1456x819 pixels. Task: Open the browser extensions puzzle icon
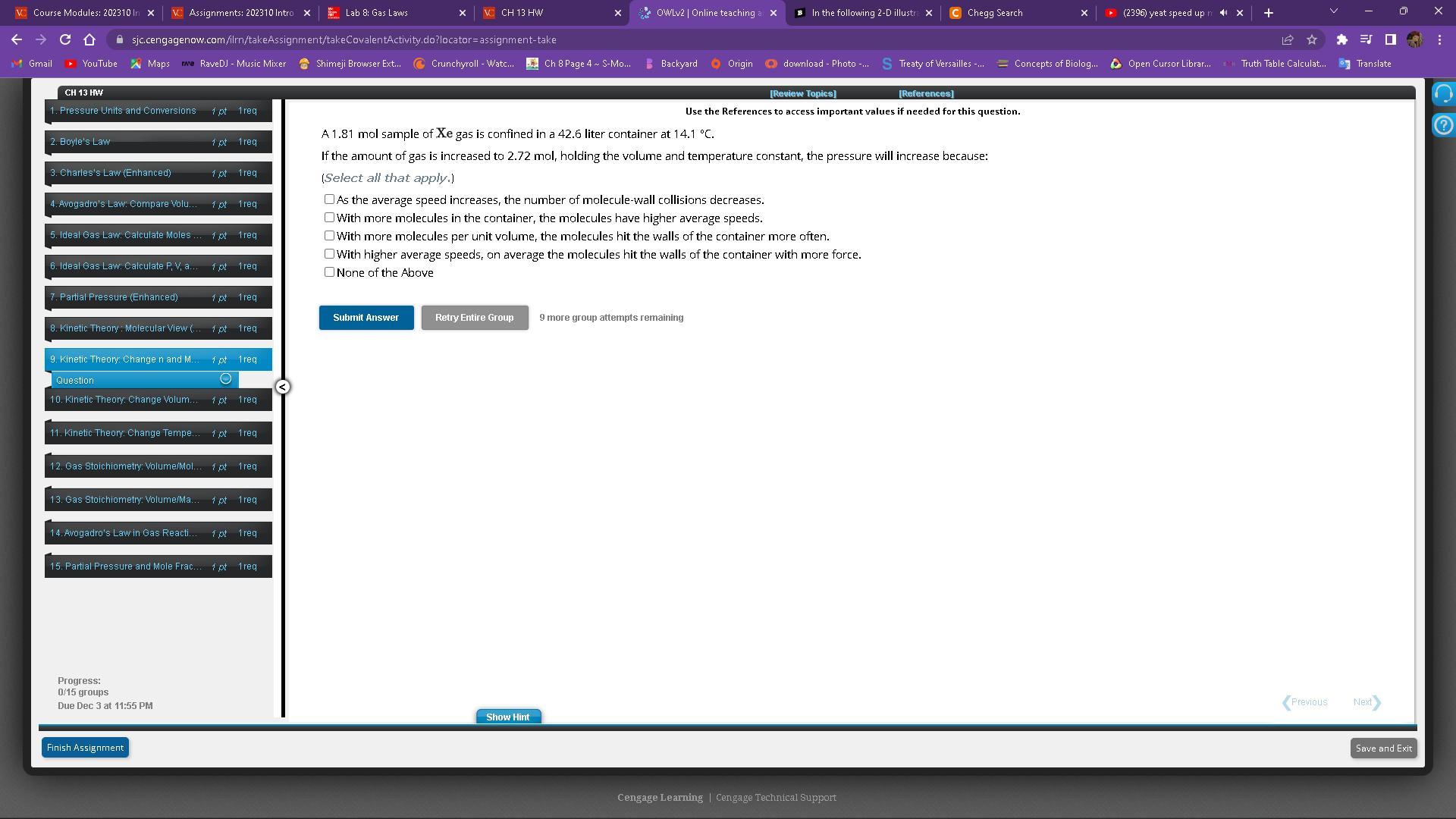tap(1341, 39)
